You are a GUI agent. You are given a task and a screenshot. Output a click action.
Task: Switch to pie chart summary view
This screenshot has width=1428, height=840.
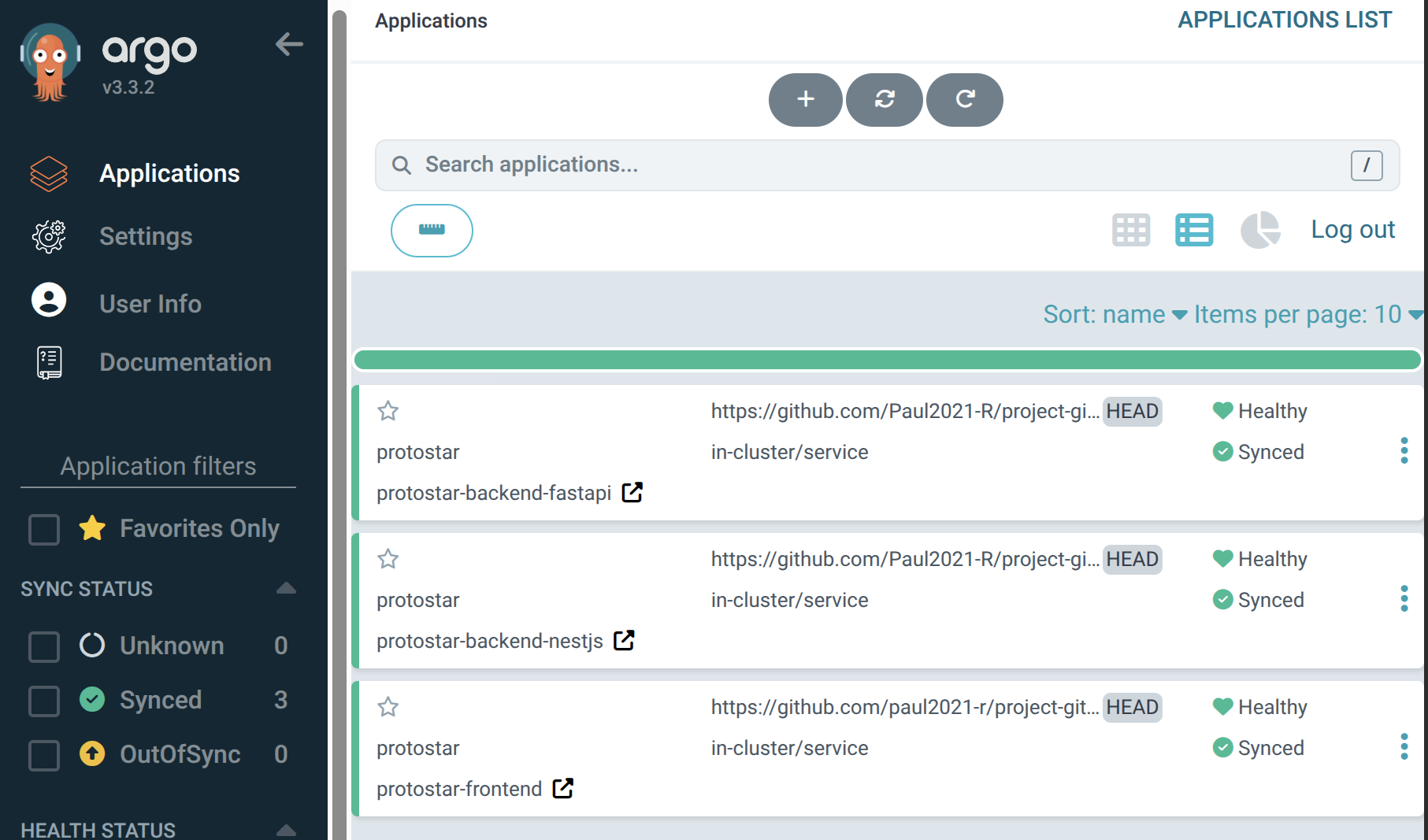coord(1259,230)
